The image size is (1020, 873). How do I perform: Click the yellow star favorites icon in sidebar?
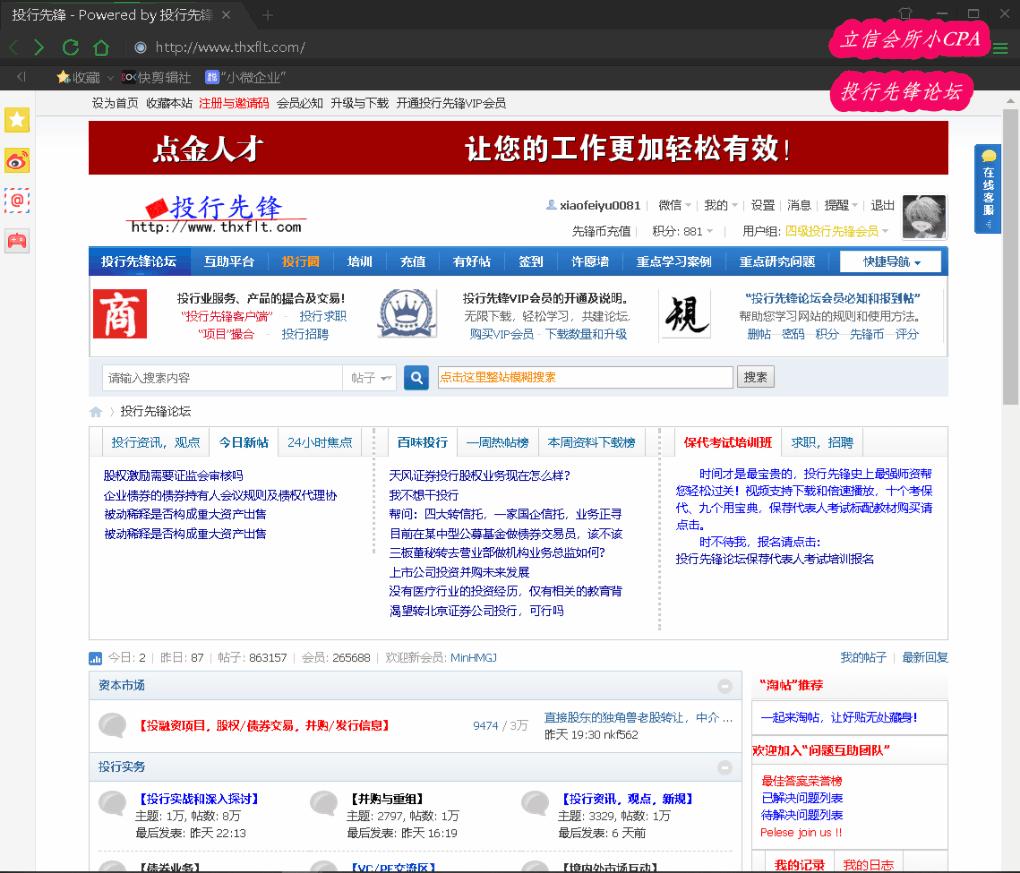coord(17,120)
